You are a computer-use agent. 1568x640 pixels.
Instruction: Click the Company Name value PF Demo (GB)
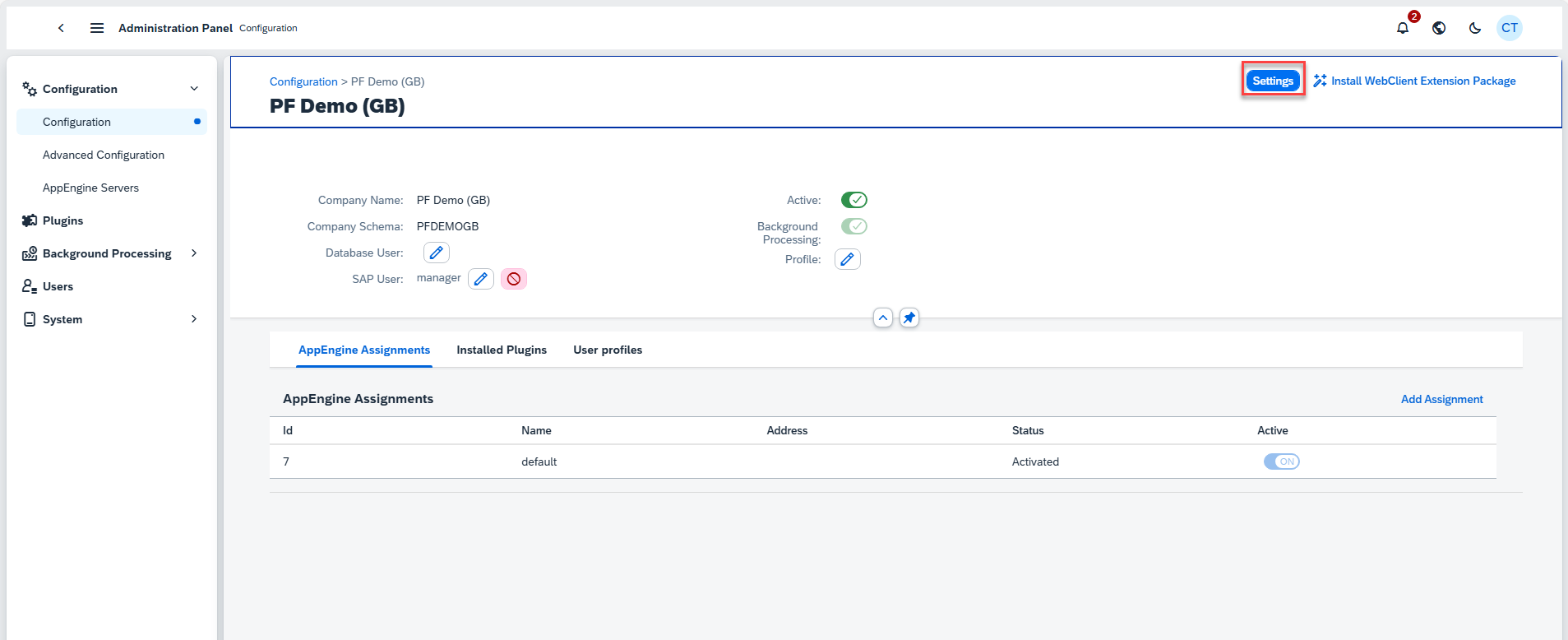click(x=453, y=200)
